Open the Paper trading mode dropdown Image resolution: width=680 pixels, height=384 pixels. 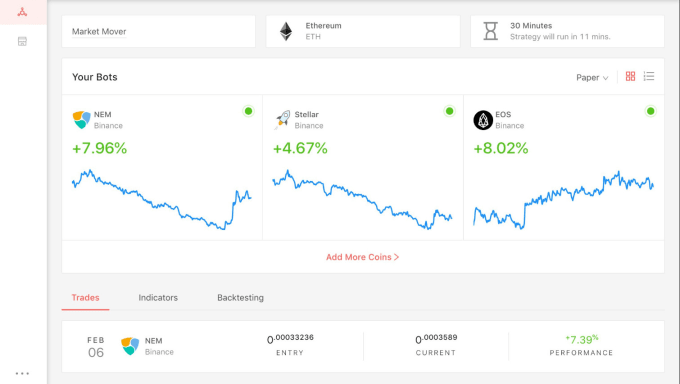[592, 78]
